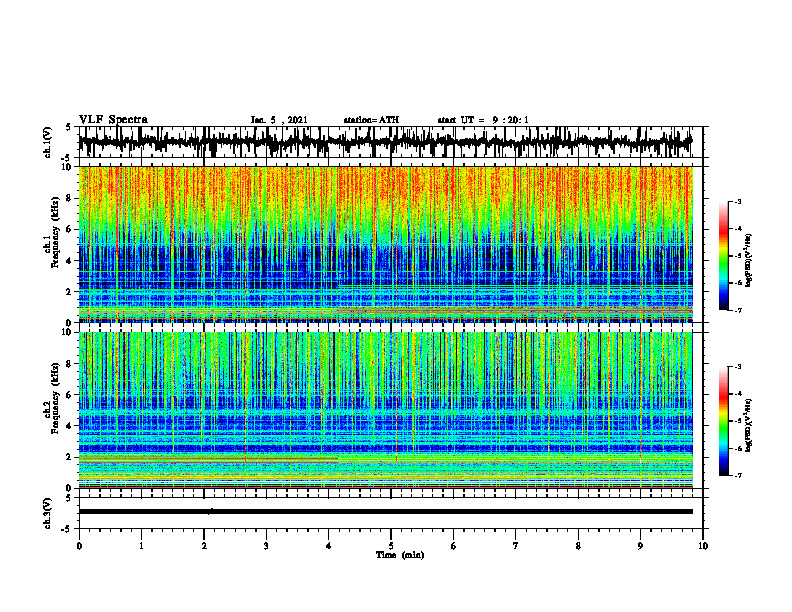Click the ch.1 spectrogram's 8 kHz tick label
The width and height of the screenshot is (792, 612).
69,198
